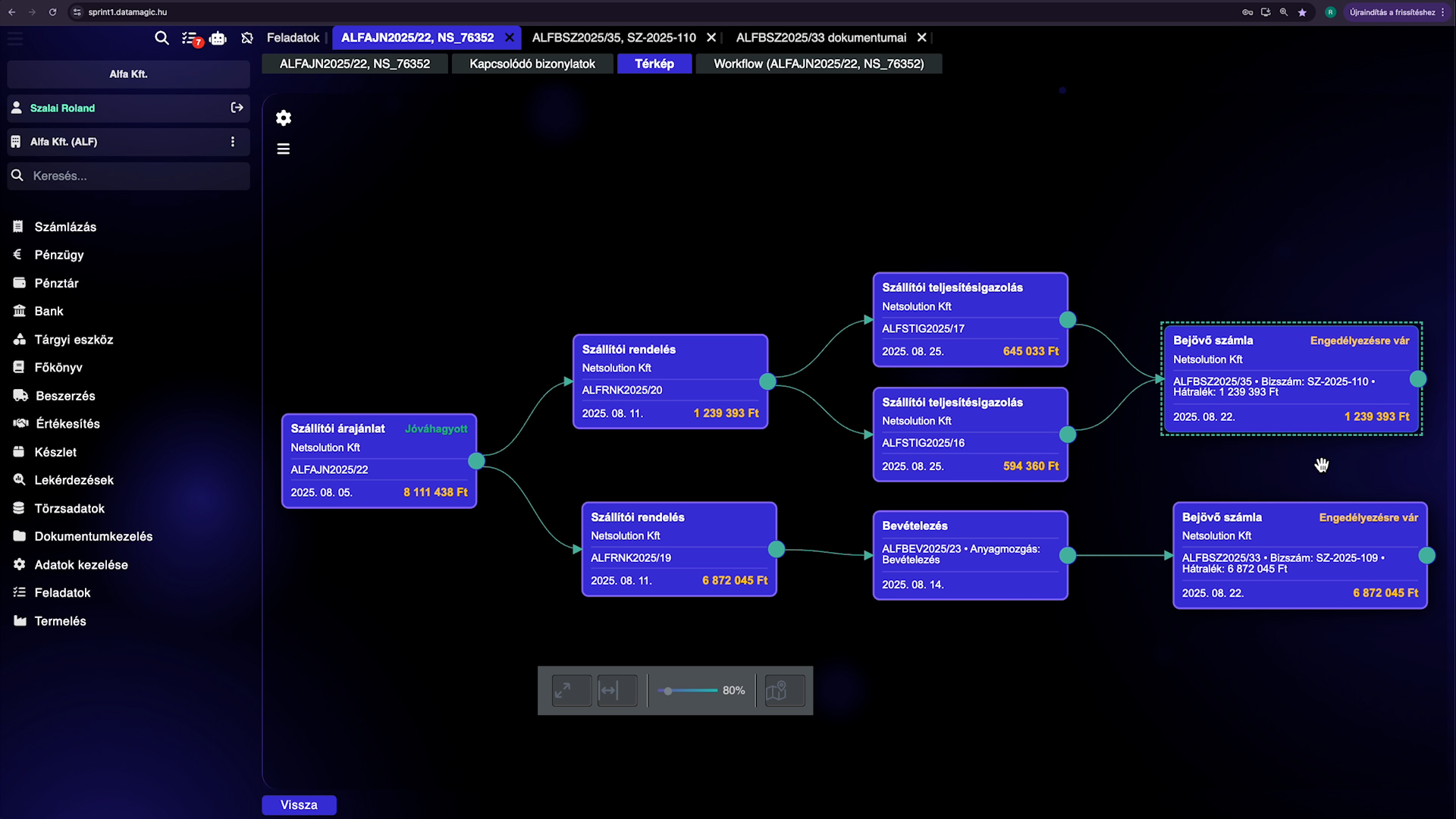The height and width of the screenshot is (819, 1456).
Task: Expand the Lekérdezések sidebar menu
Action: tap(74, 480)
